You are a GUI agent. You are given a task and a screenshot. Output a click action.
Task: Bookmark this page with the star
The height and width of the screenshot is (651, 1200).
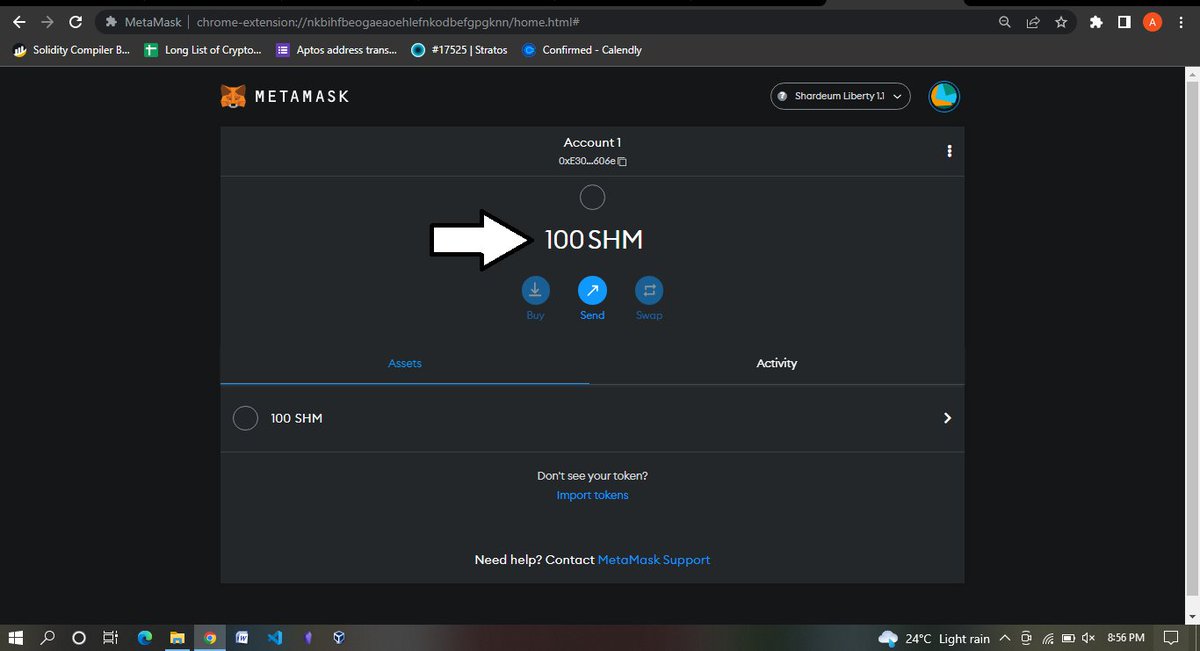point(1061,21)
